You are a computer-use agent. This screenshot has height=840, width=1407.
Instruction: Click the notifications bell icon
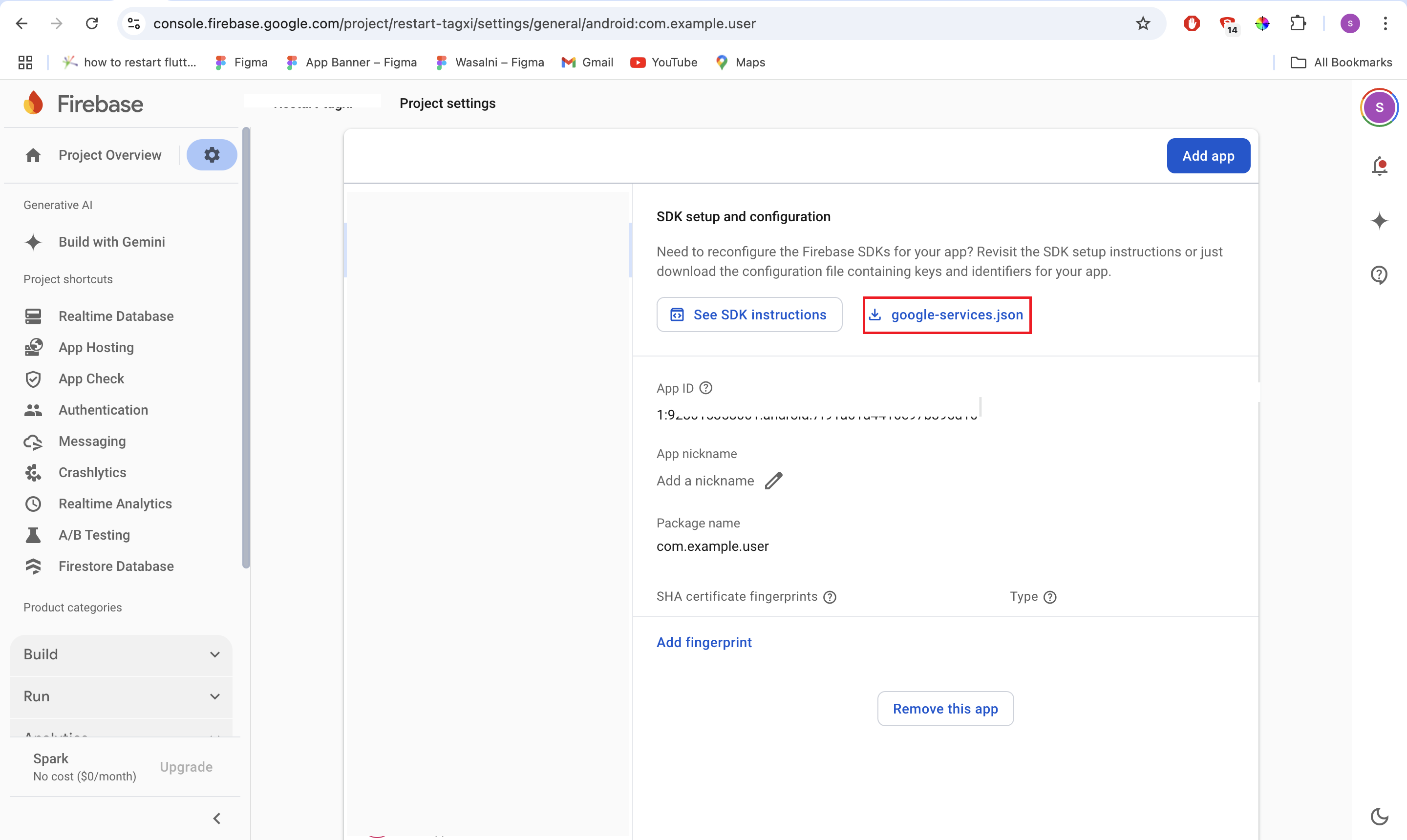click(x=1379, y=166)
